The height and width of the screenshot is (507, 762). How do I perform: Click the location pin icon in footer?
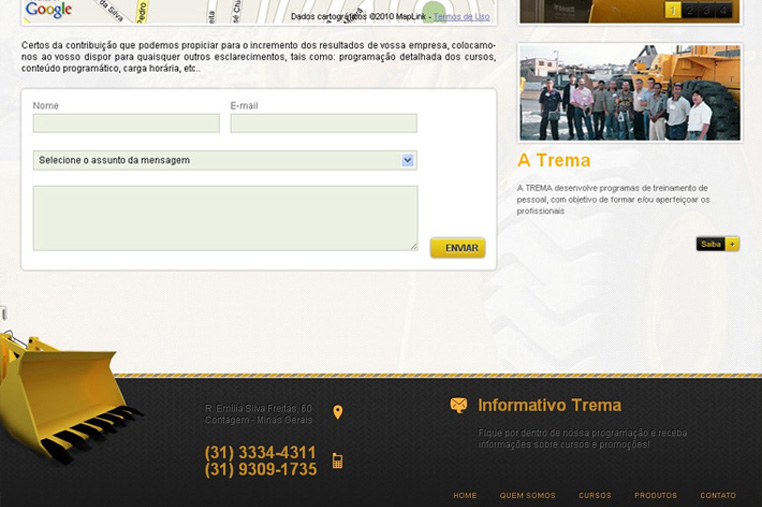[x=338, y=412]
